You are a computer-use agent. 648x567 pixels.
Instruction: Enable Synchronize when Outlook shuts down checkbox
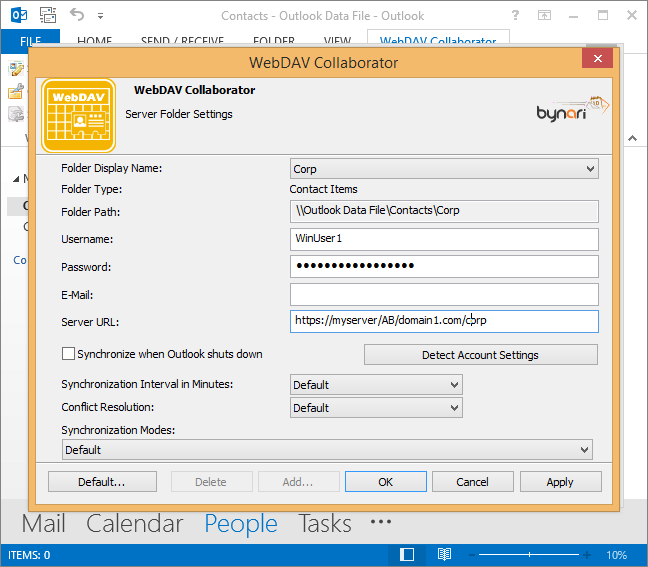pyautogui.click(x=68, y=354)
